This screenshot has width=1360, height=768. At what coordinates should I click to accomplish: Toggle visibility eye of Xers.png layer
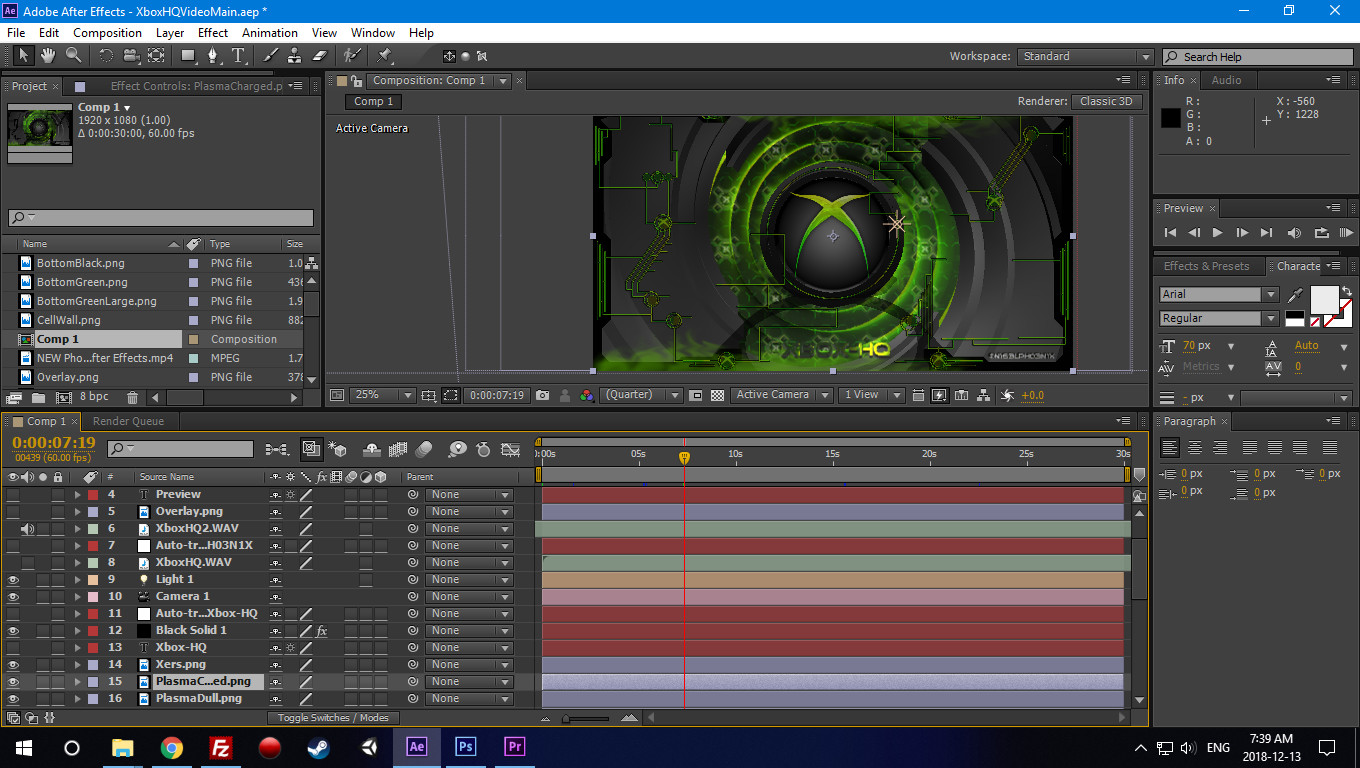point(13,664)
